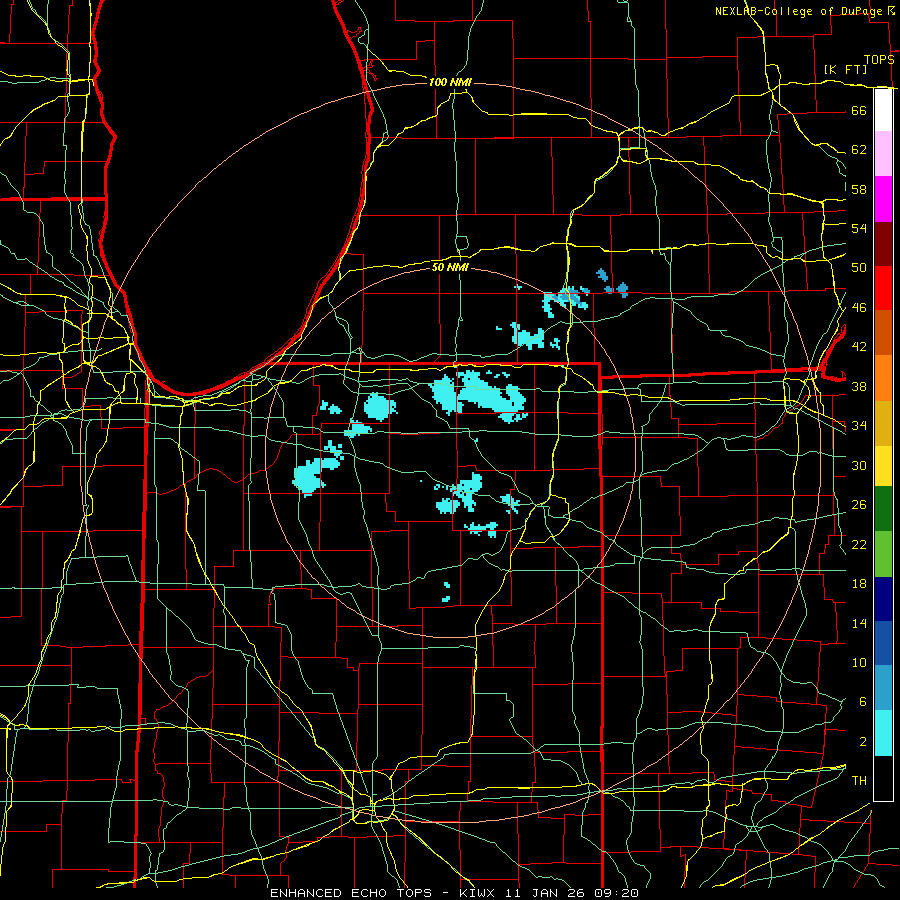
Task: Click legend value 46
Action: pos(859,308)
